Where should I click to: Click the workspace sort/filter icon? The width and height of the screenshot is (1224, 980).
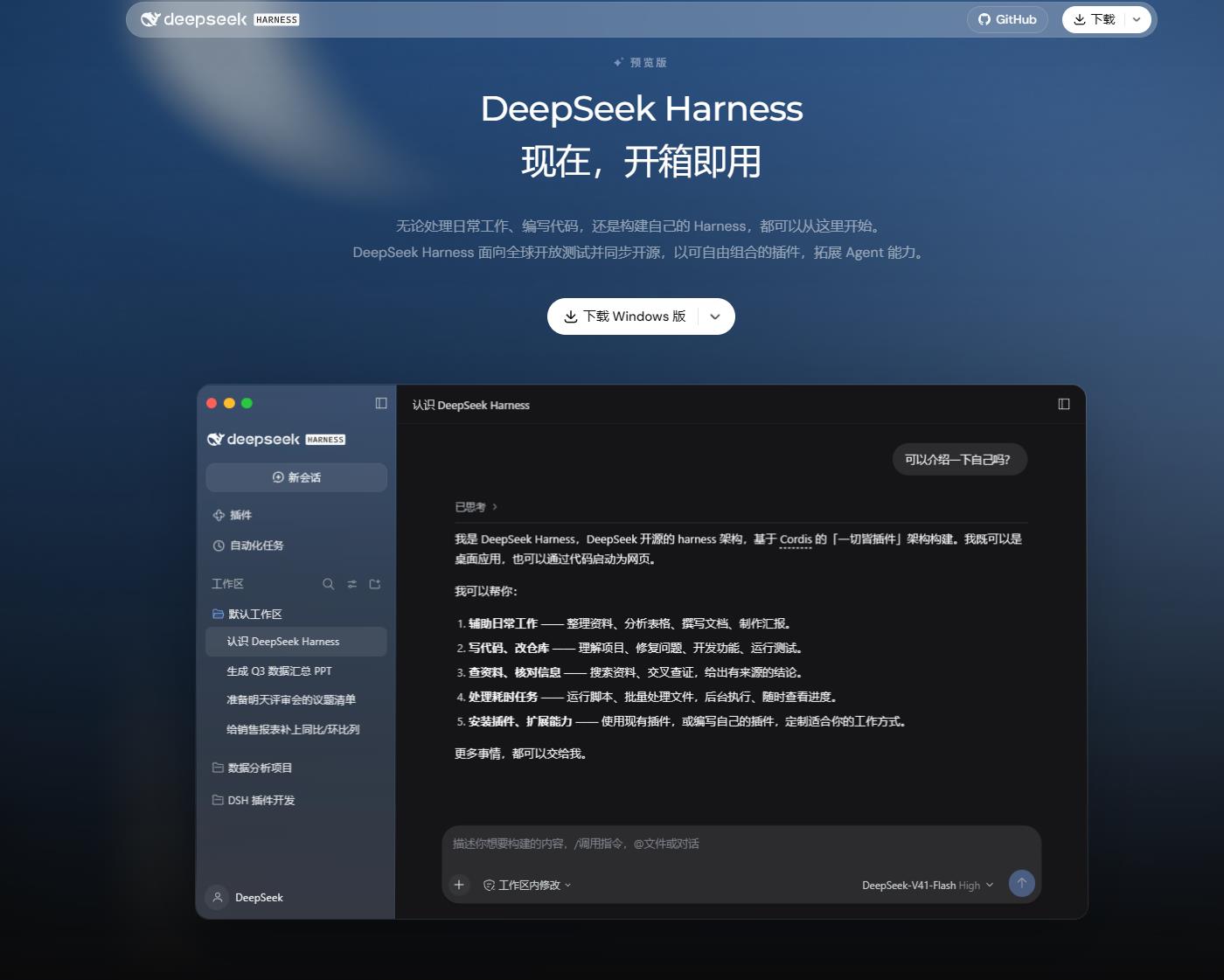351,584
